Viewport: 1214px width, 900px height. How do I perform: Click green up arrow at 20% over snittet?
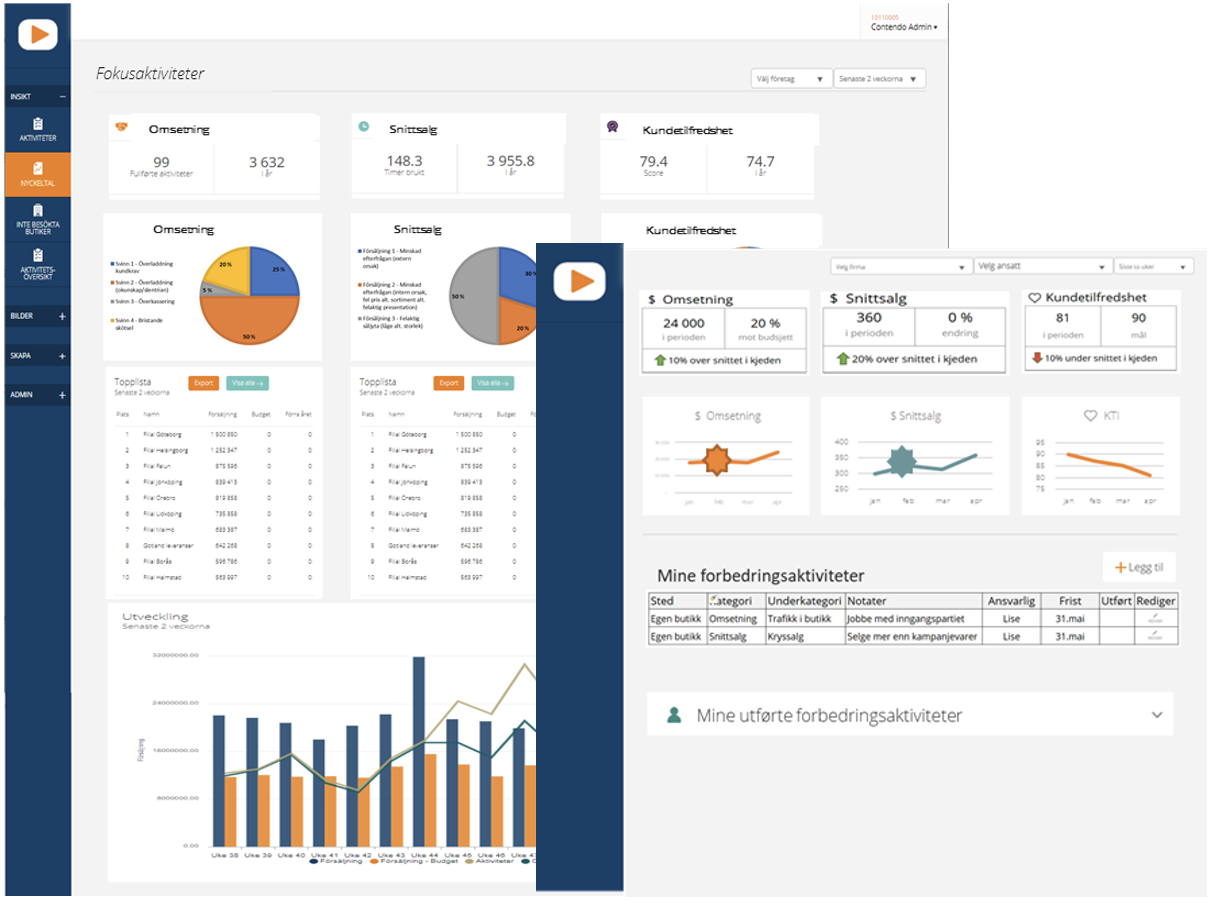842,359
